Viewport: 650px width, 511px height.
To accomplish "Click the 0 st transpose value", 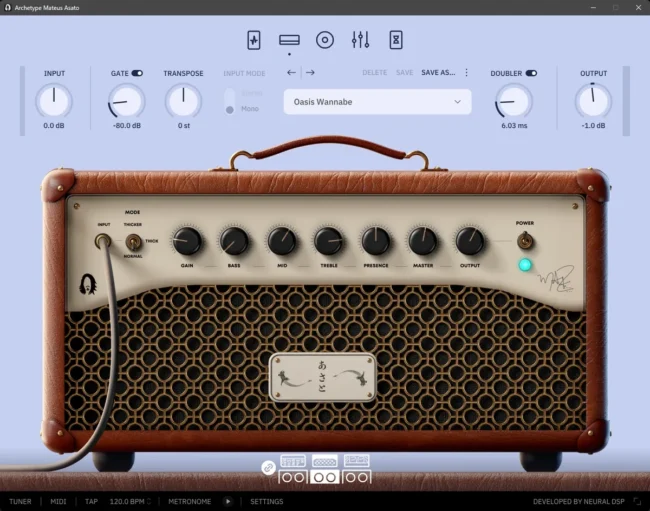I will coord(184,126).
